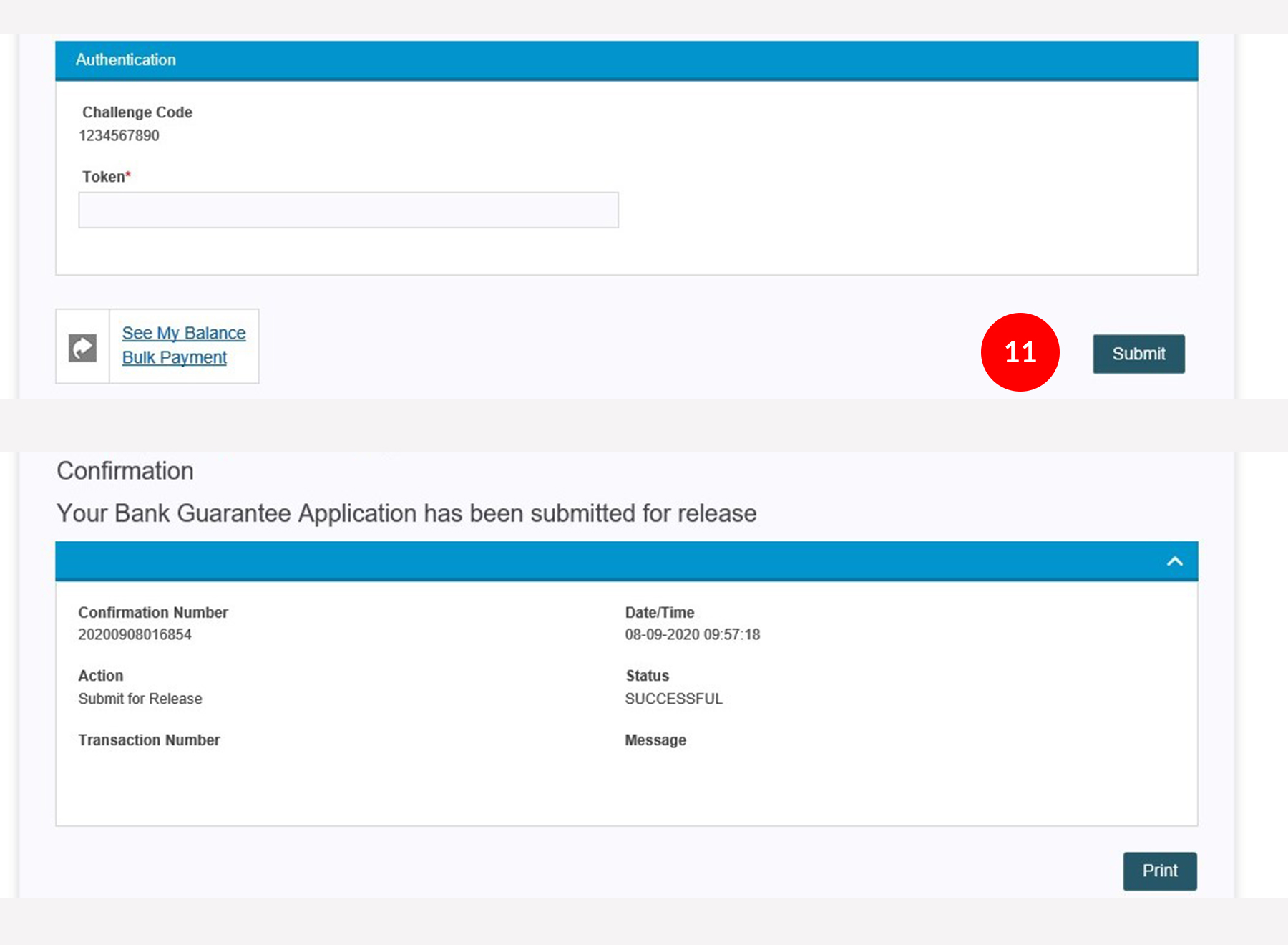Click confirmation number 20200908016854

(135, 634)
